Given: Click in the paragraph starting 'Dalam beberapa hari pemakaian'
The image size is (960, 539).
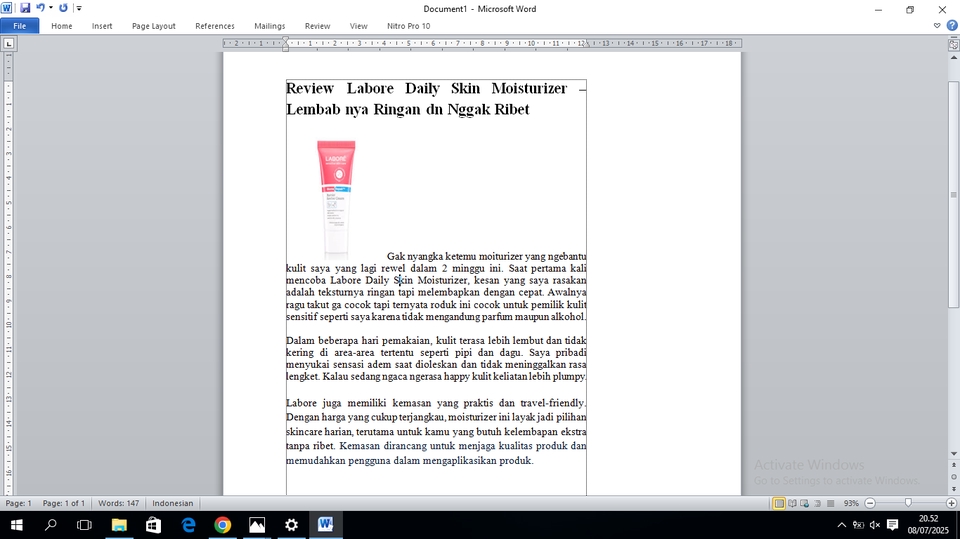Looking at the screenshot, I should (x=436, y=358).
